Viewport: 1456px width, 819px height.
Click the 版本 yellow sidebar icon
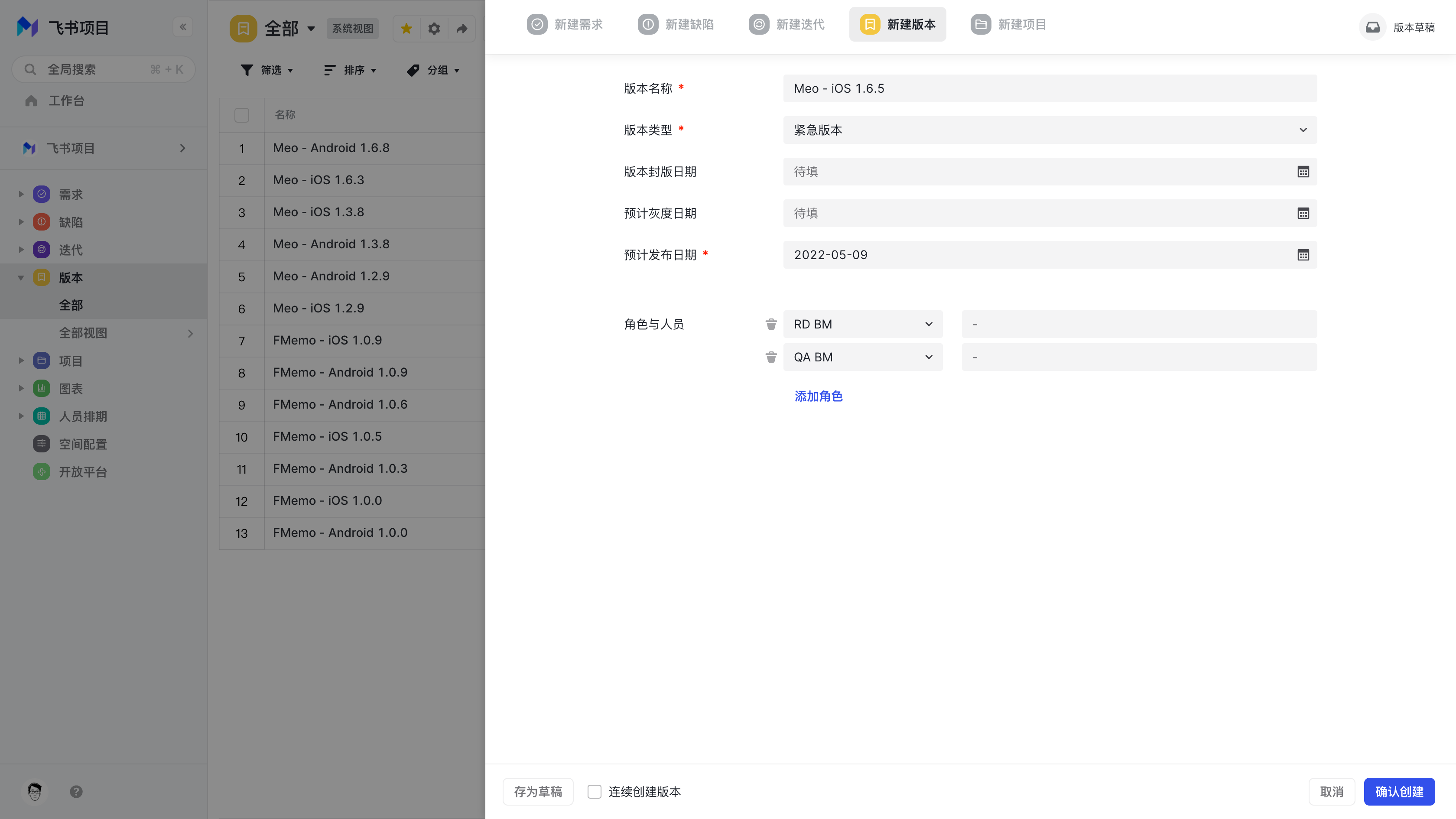[x=41, y=277]
